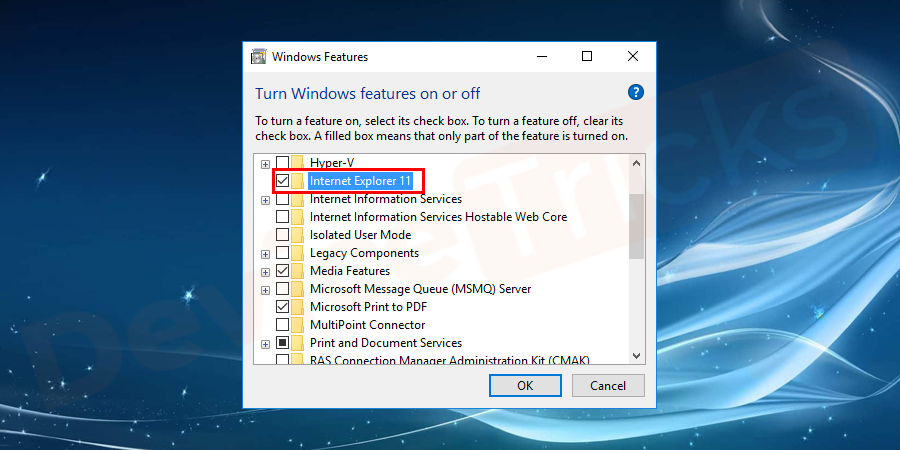Click OK to apply feature changes
The image size is (900, 450).
pyautogui.click(x=525, y=385)
